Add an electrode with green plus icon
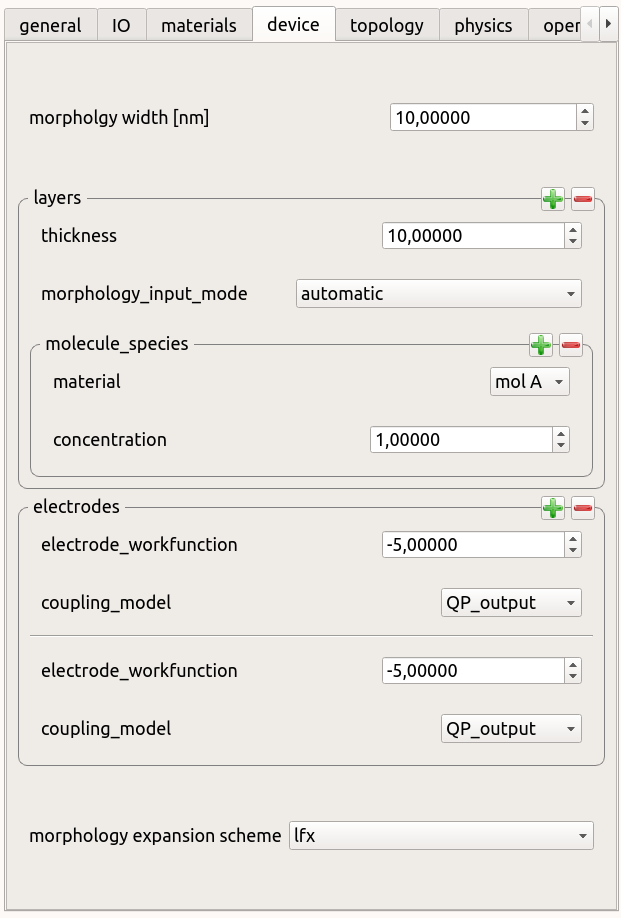Viewport: 621px width, 918px height. (552, 508)
